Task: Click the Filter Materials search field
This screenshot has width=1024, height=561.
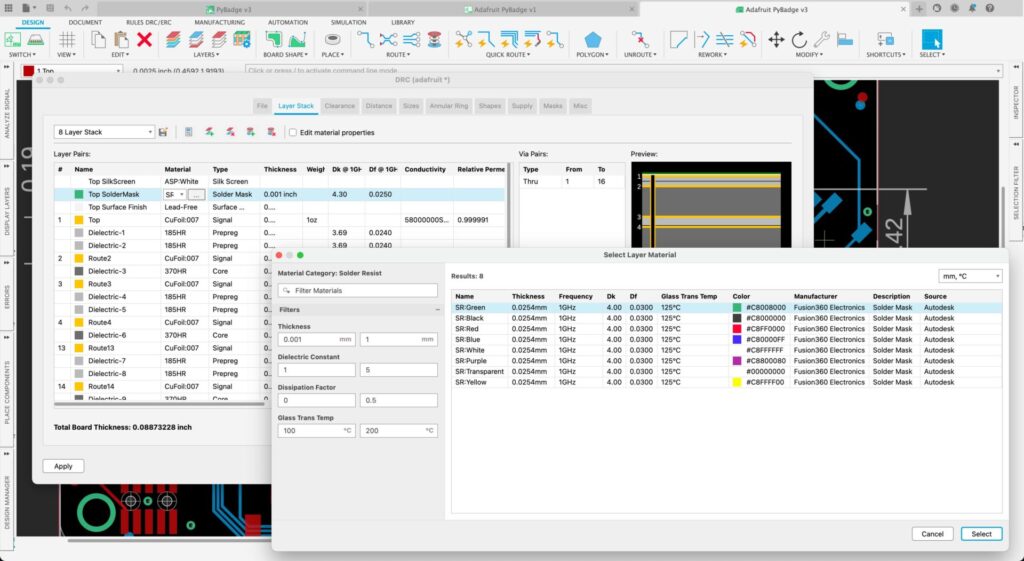Action: pos(357,290)
